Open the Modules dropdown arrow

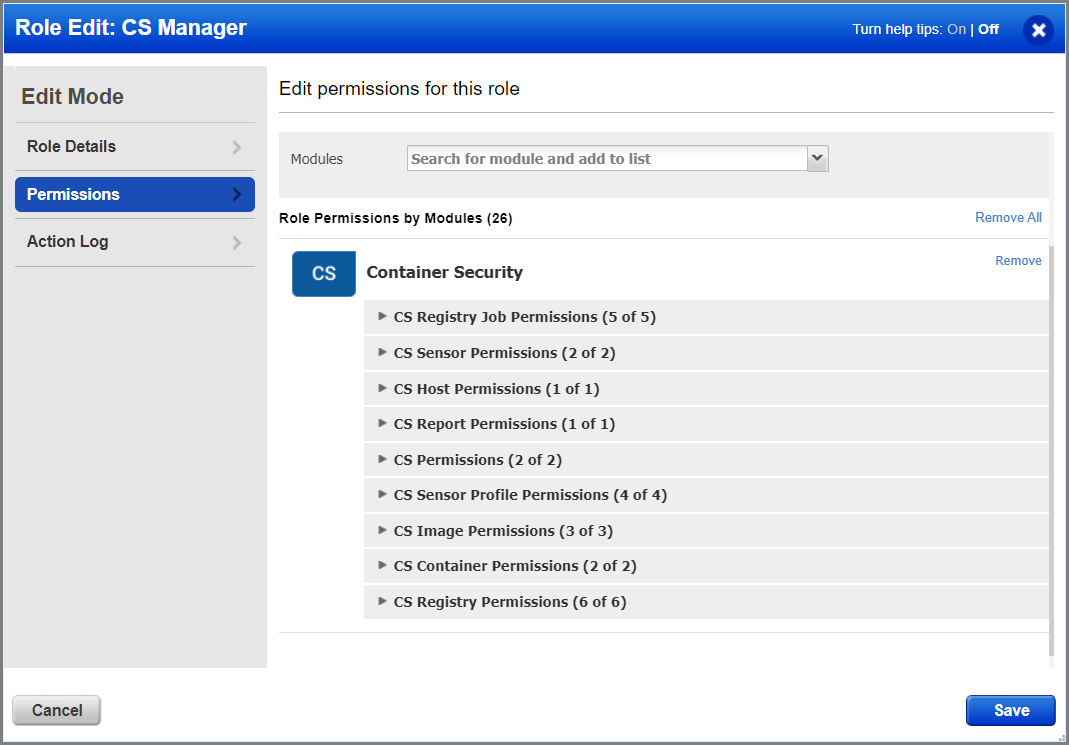pyautogui.click(x=817, y=158)
